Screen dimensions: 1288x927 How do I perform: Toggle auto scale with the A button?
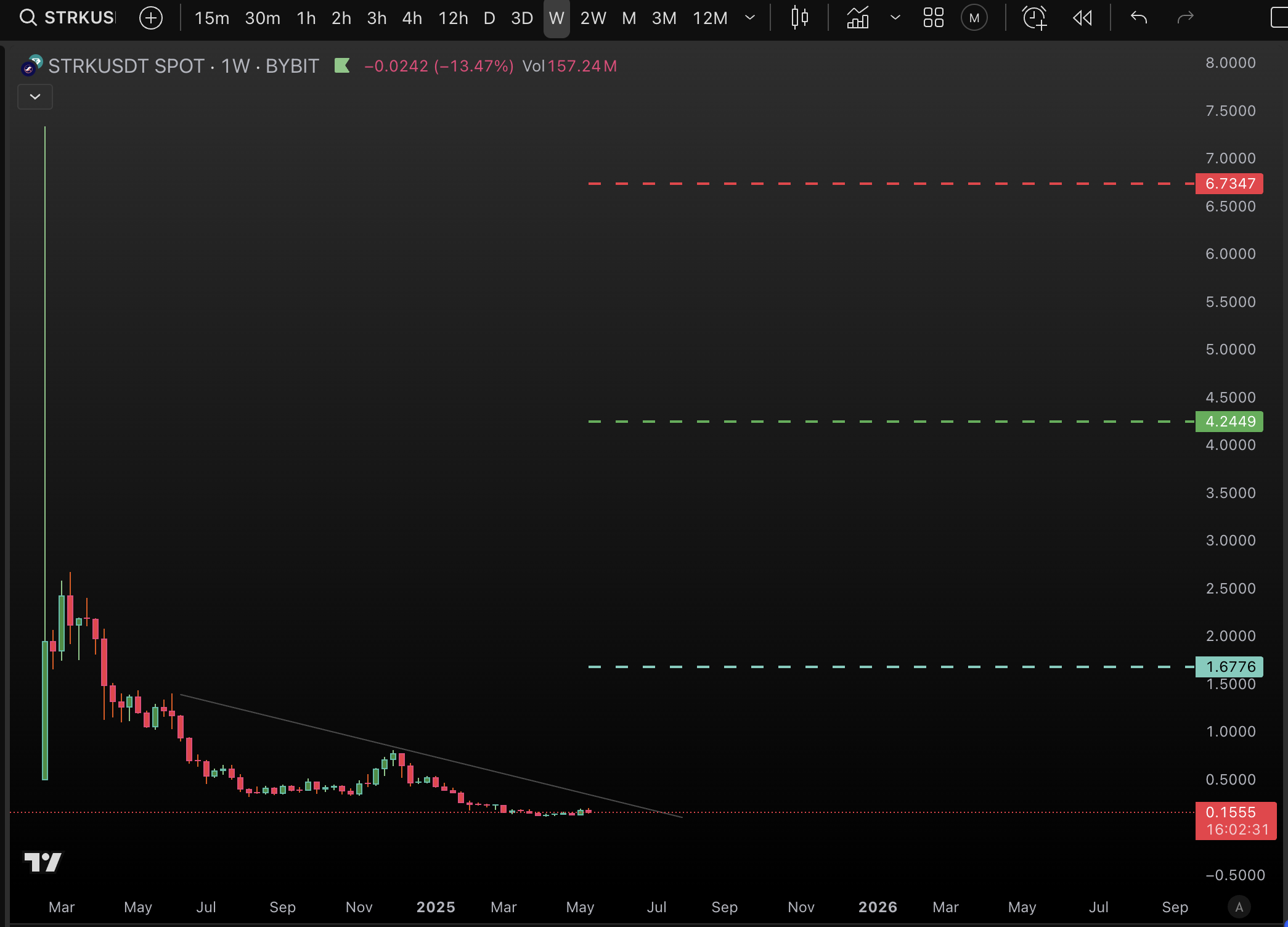tap(1239, 907)
